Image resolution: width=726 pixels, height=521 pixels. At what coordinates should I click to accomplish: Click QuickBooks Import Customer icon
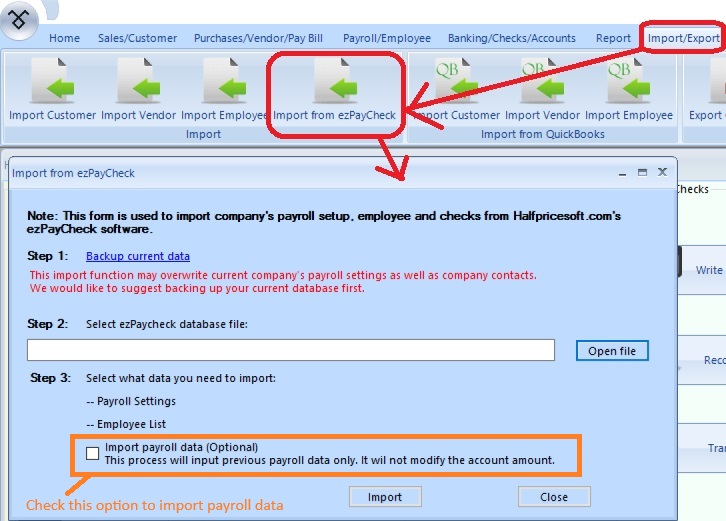point(457,82)
